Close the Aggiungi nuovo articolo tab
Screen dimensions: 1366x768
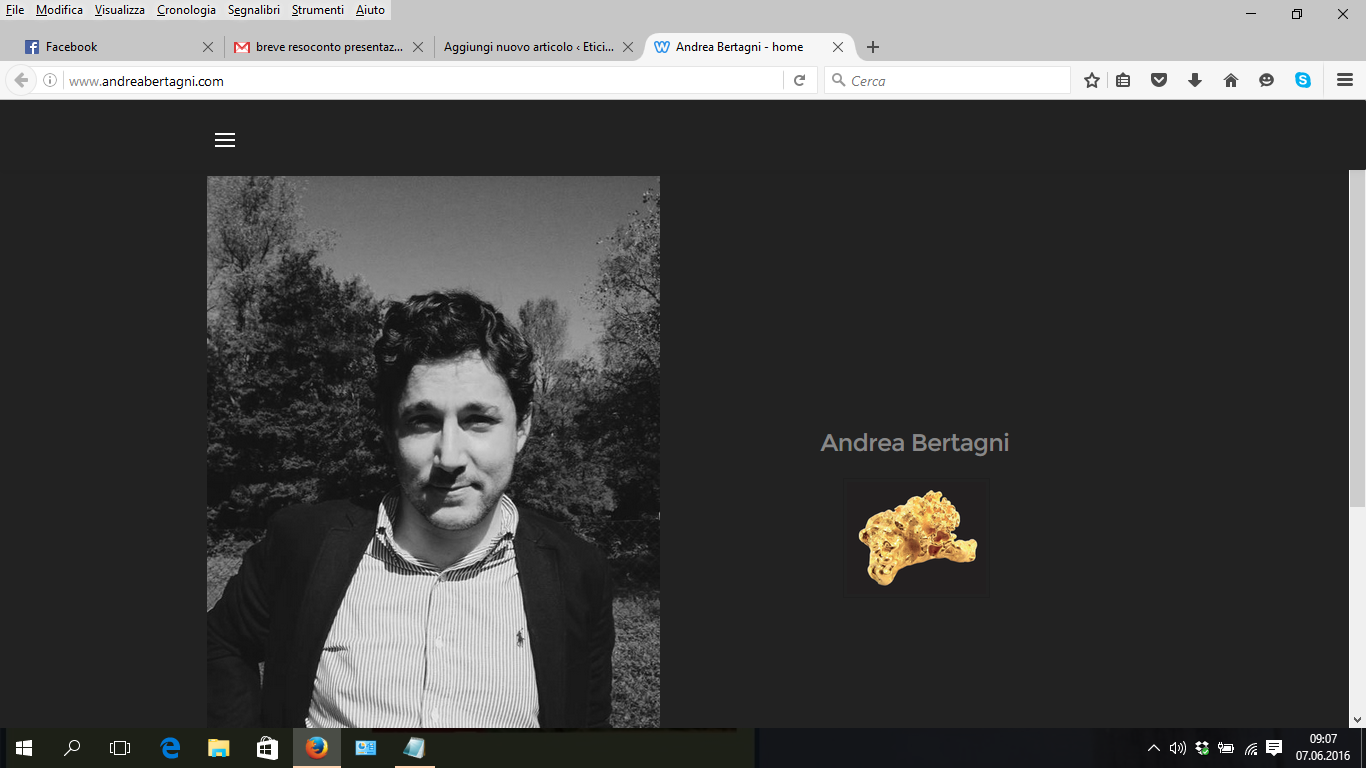coord(628,47)
